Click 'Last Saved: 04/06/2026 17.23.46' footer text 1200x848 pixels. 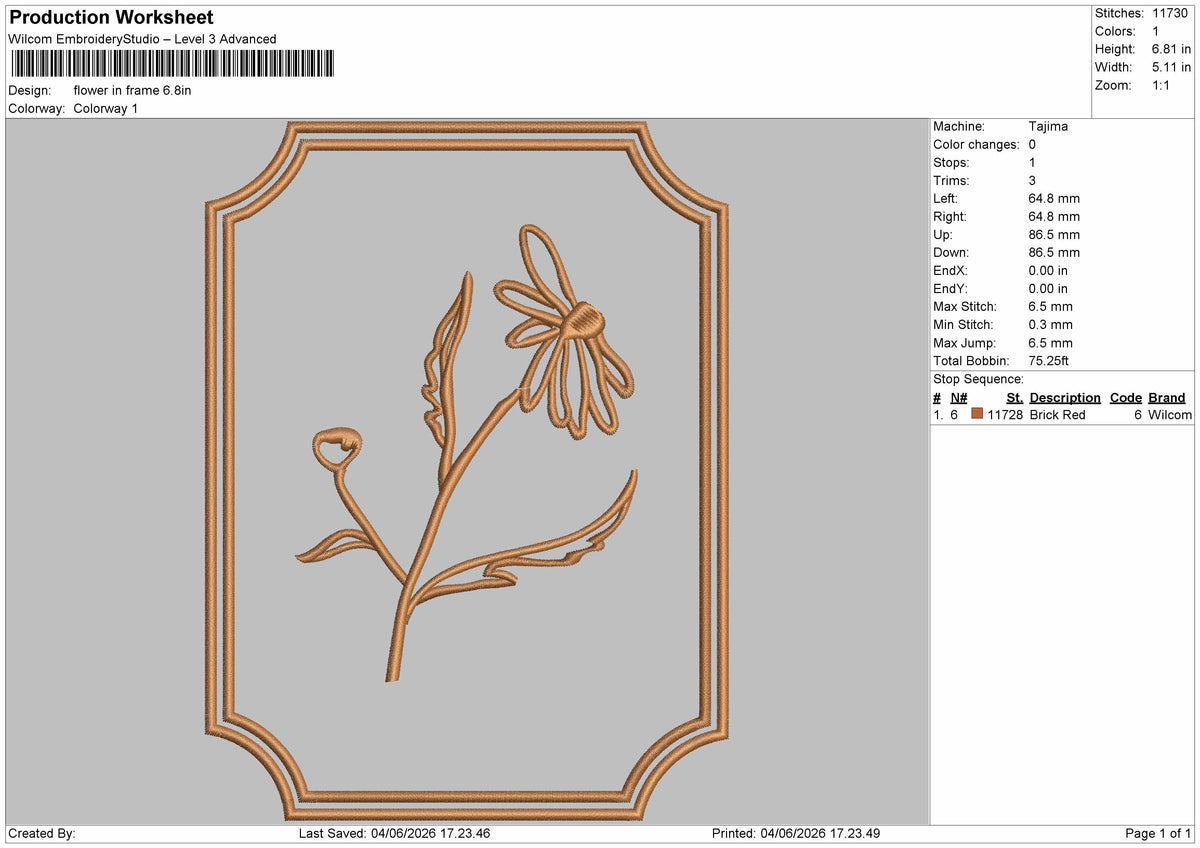tap(394, 833)
